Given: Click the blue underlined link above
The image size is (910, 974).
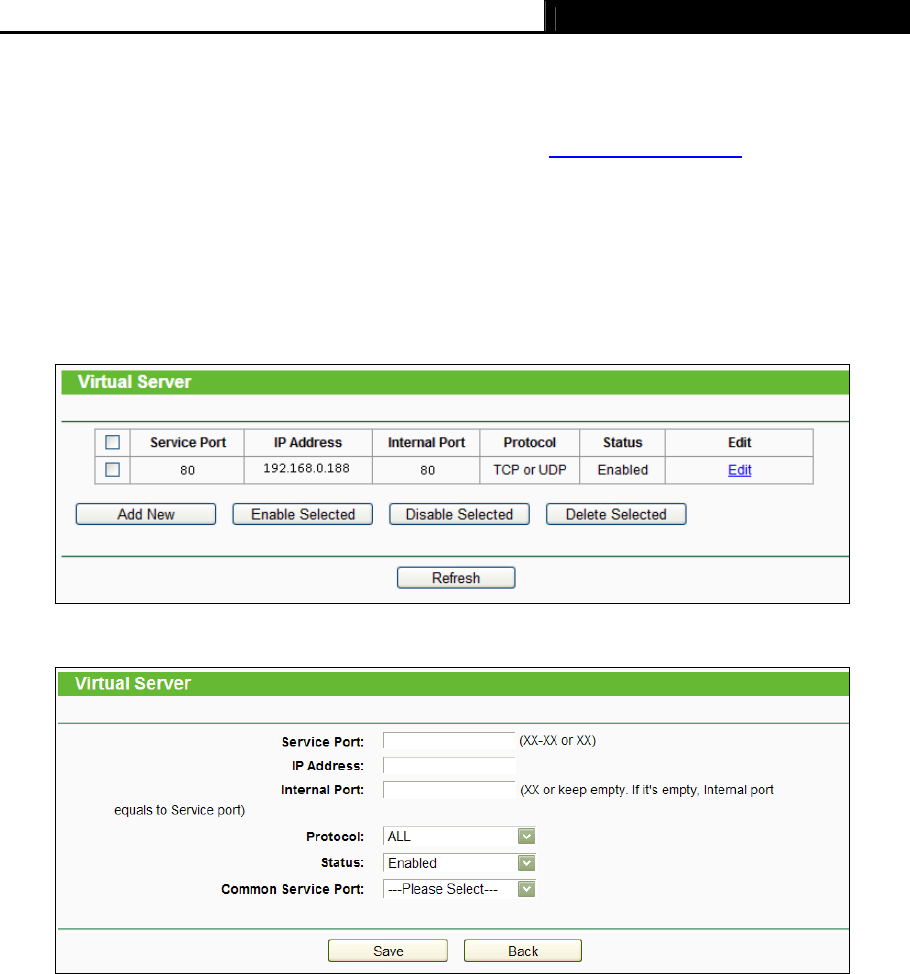Looking at the screenshot, I should 645,156.
